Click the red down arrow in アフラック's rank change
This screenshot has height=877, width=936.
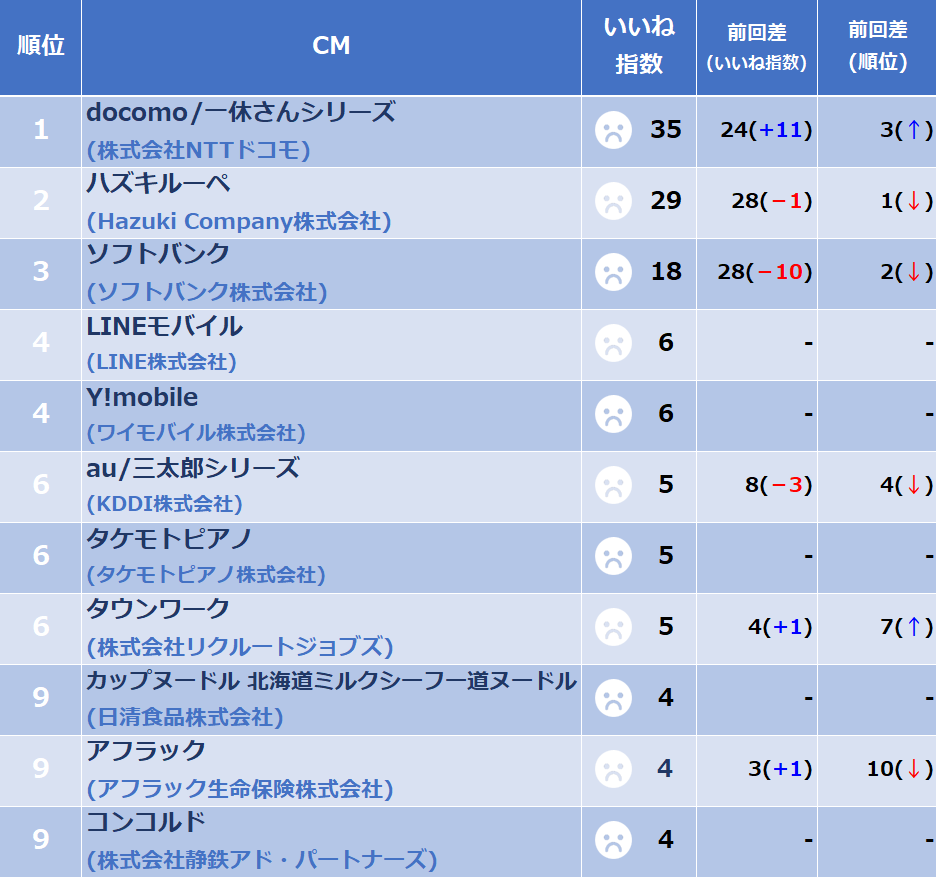coord(913,768)
